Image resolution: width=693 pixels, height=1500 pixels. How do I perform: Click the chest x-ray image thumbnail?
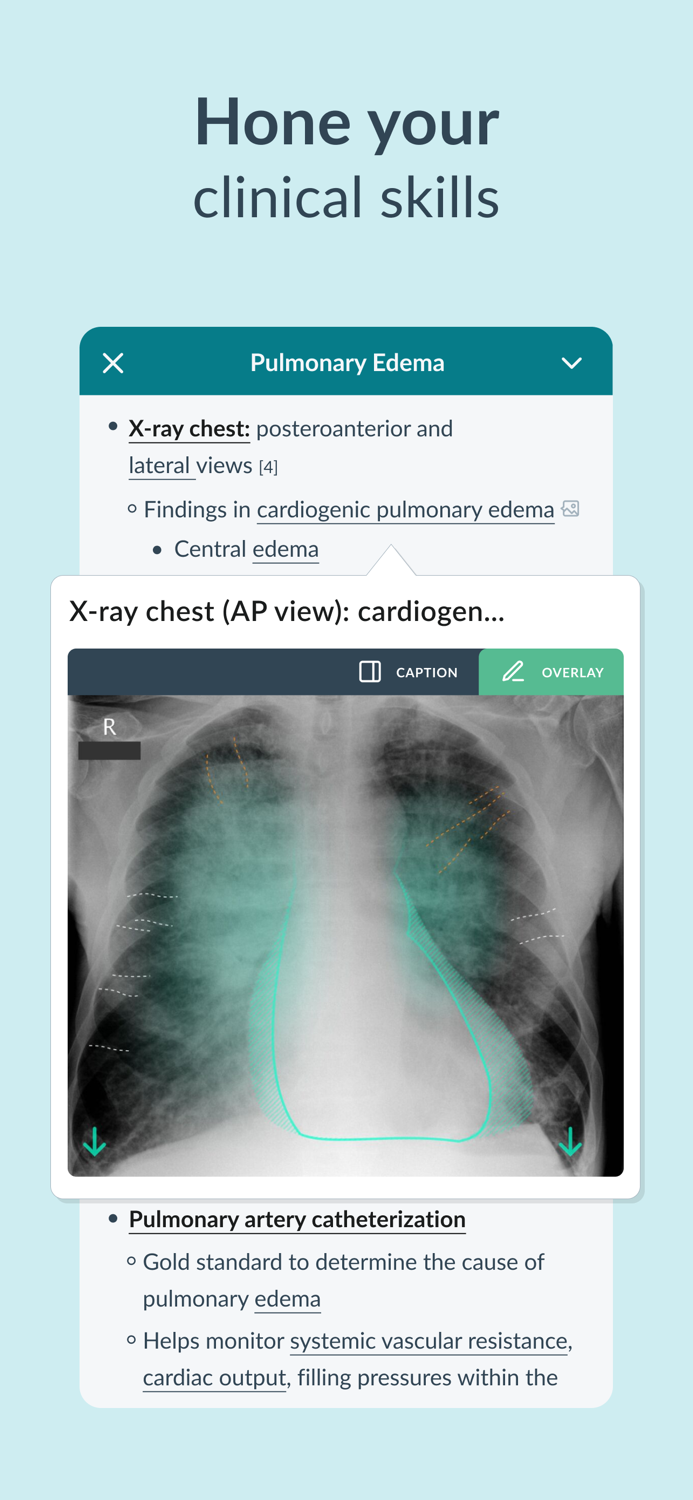346,930
